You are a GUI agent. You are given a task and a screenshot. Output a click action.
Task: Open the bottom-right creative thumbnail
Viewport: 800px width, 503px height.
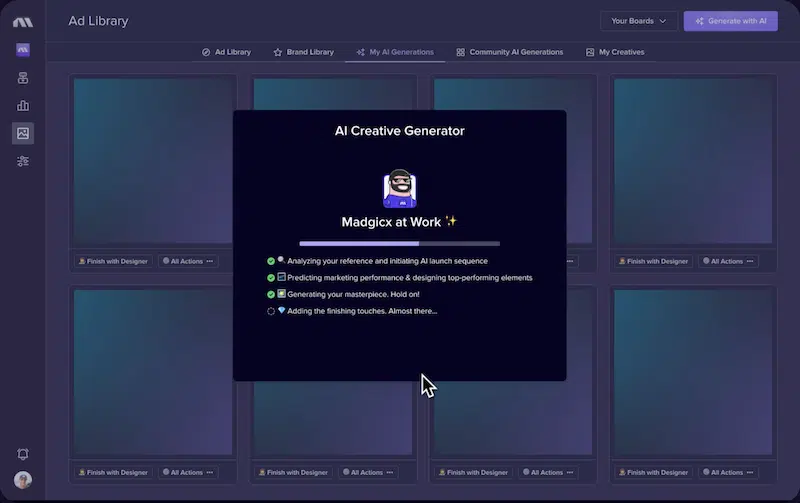[x=693, y=372]
